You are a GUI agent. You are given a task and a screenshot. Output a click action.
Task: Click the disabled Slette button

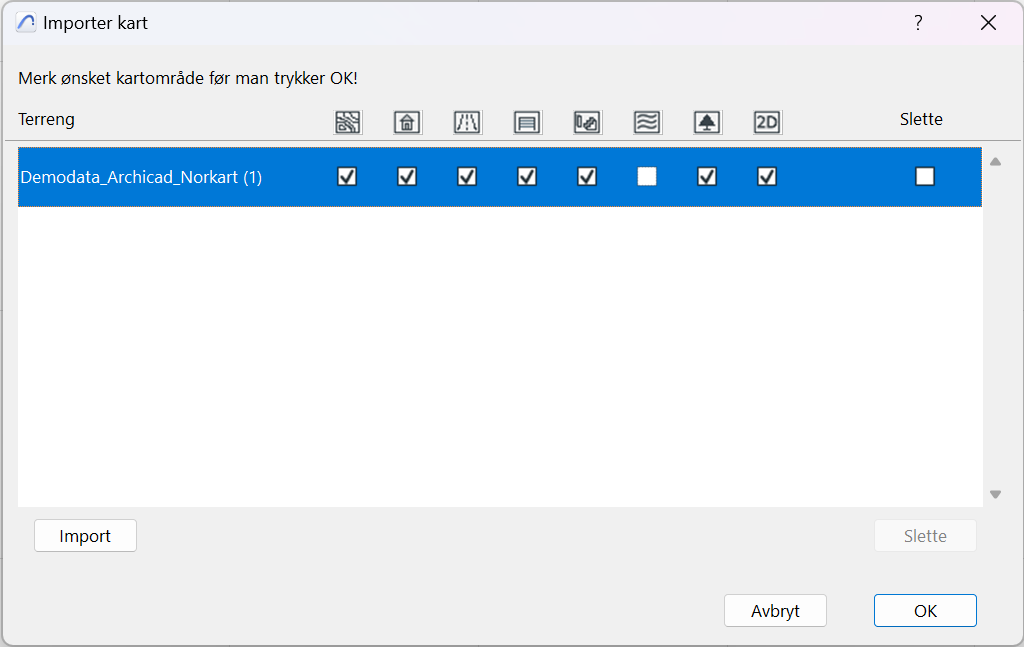tap(925, 535)
